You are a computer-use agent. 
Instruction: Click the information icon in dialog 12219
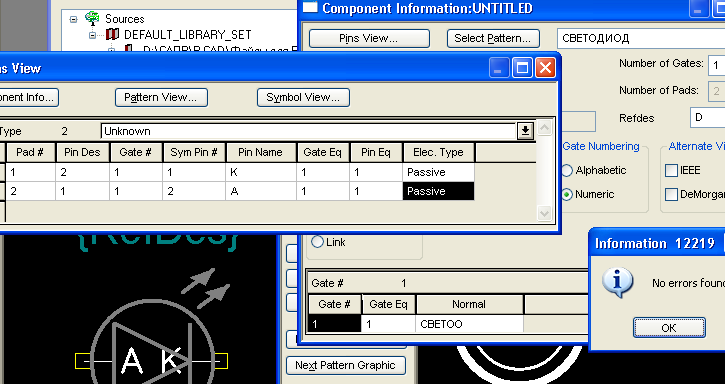pyautogui.click(x=617, y=282)
